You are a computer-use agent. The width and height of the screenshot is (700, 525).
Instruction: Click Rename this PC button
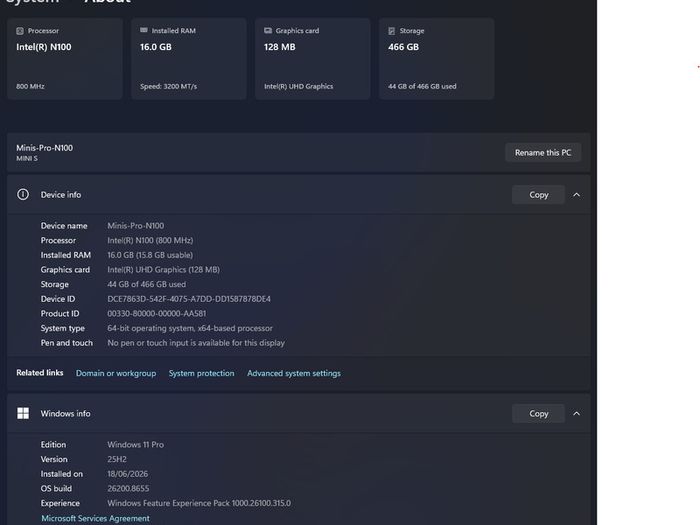click(x=543, y=153)
